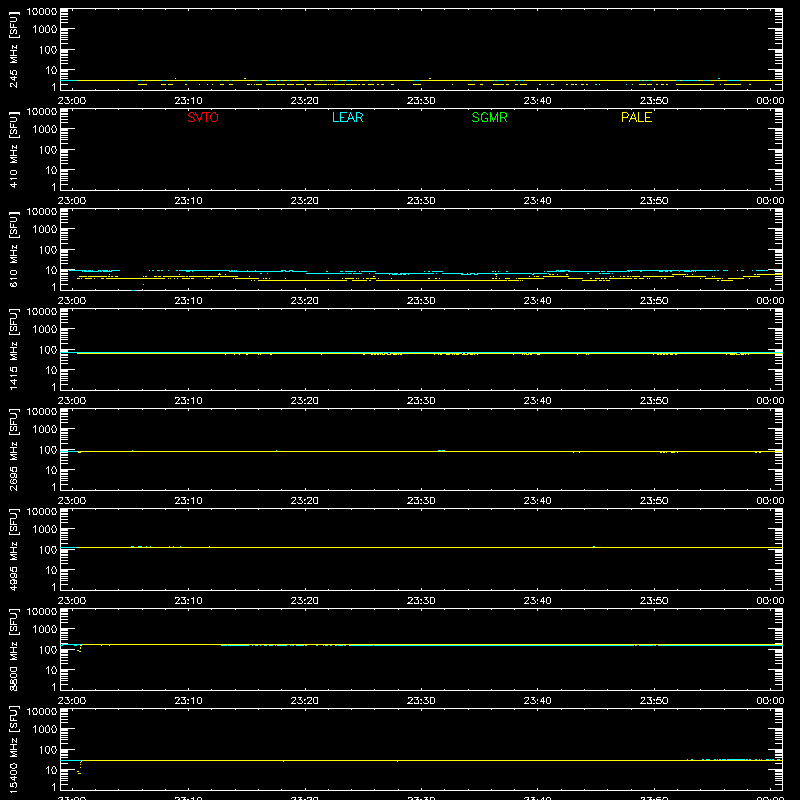
Task: Select the 2695 MHz [SFU] axis title
Action: click(14, 449)
